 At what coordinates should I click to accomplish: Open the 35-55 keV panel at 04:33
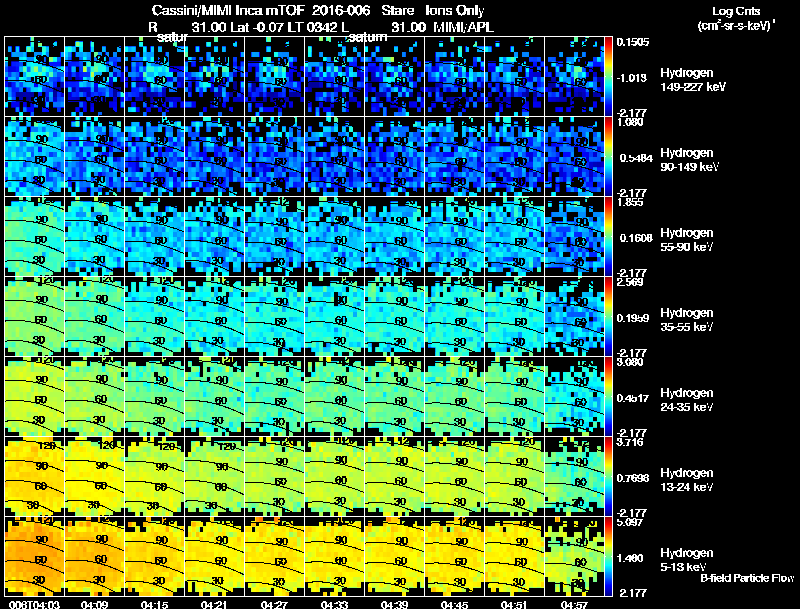(334, 316)
